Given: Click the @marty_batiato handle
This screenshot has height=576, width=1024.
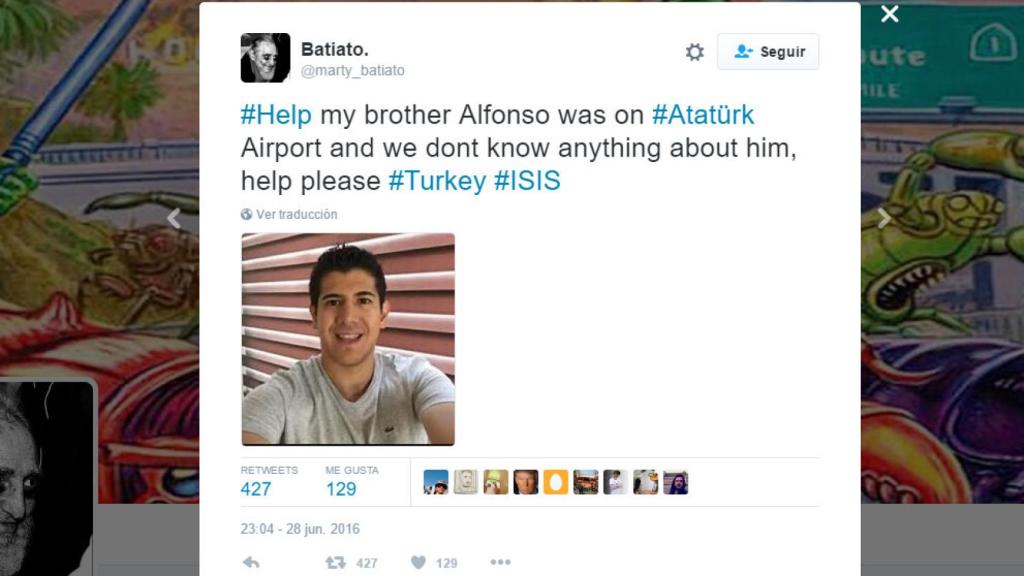Looking at the screenshot, I should pos(353,71).
